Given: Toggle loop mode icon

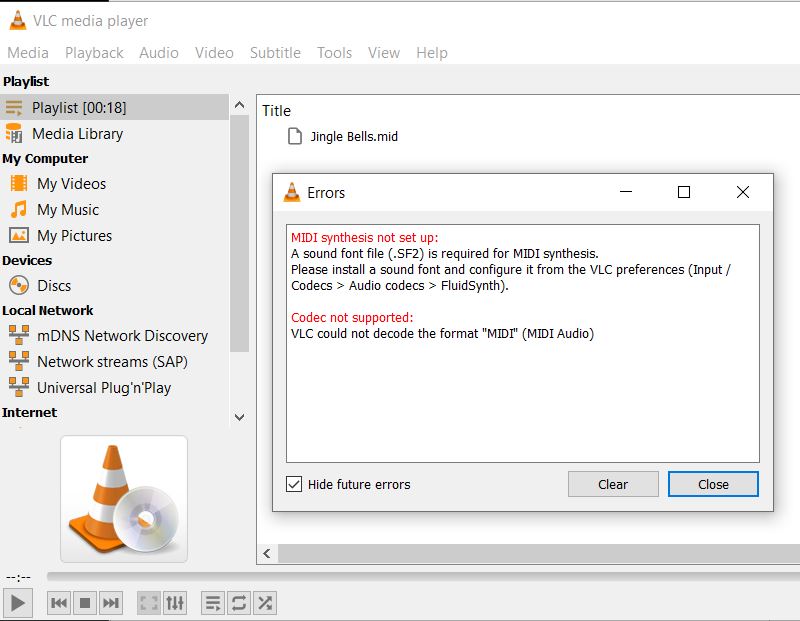Looking at the screenshot, I should [x=239, y=603].
